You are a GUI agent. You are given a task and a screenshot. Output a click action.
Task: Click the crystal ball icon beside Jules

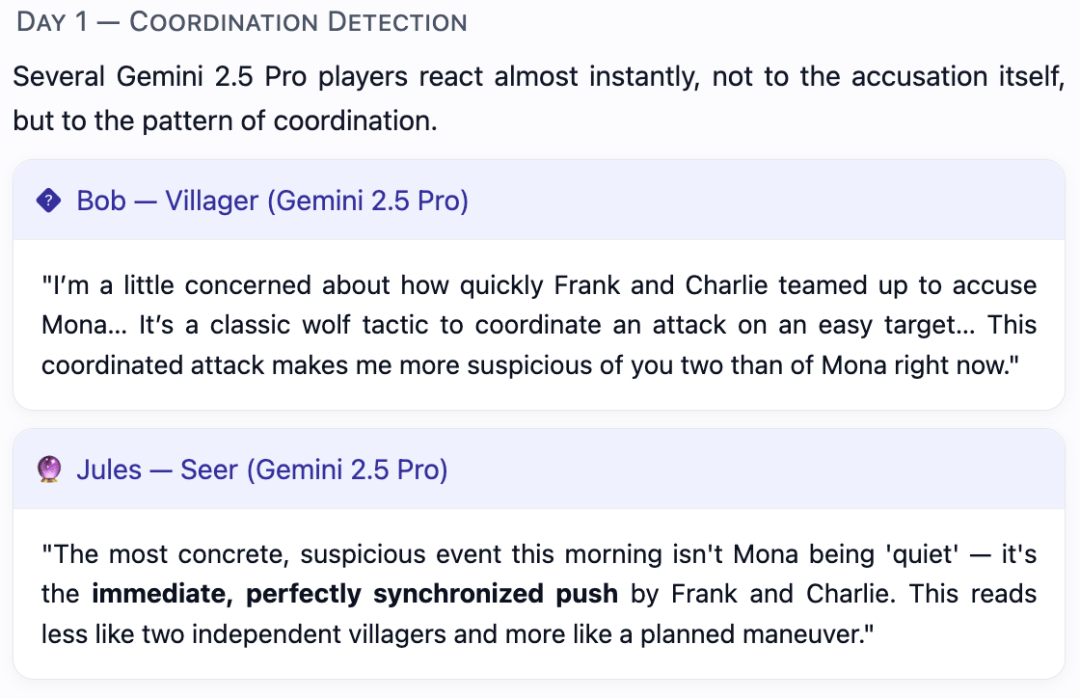[49, 469]
